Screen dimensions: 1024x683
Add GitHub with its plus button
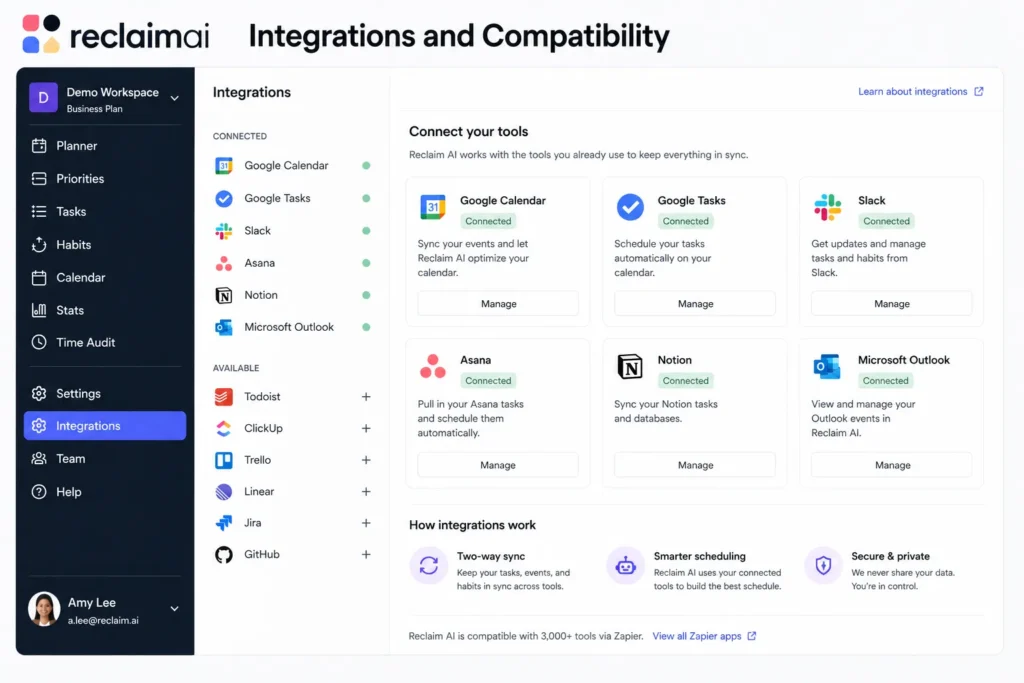(x=366, y=554)
